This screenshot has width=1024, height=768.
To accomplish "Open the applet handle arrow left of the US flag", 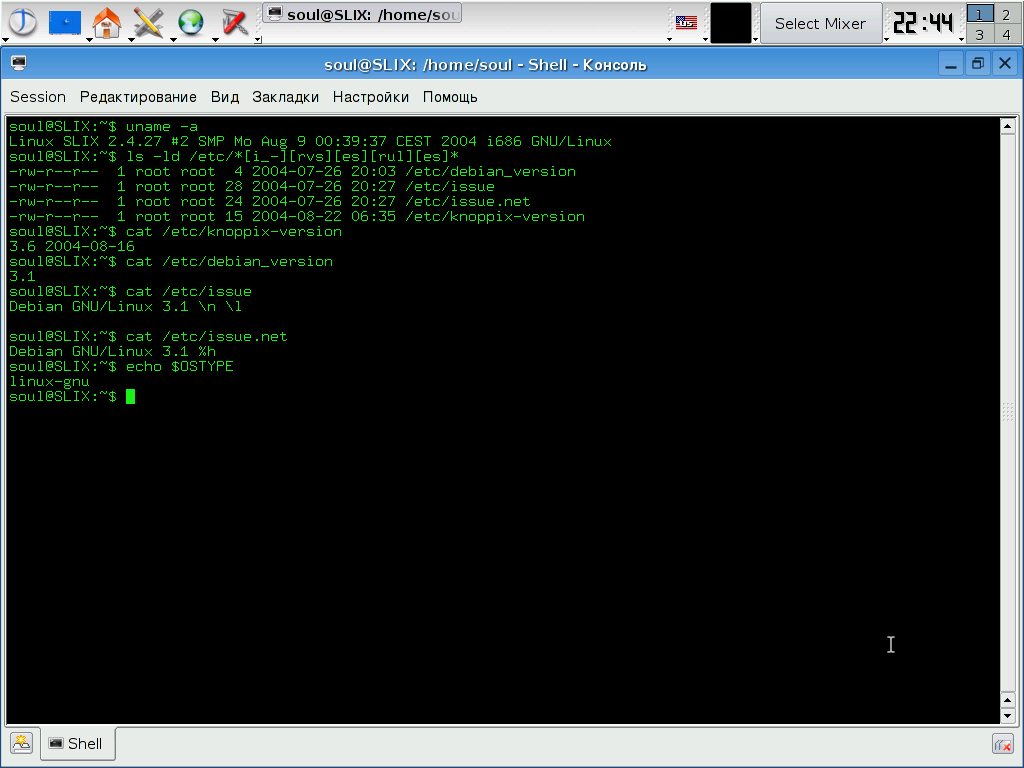I will [x=669, y=39].
